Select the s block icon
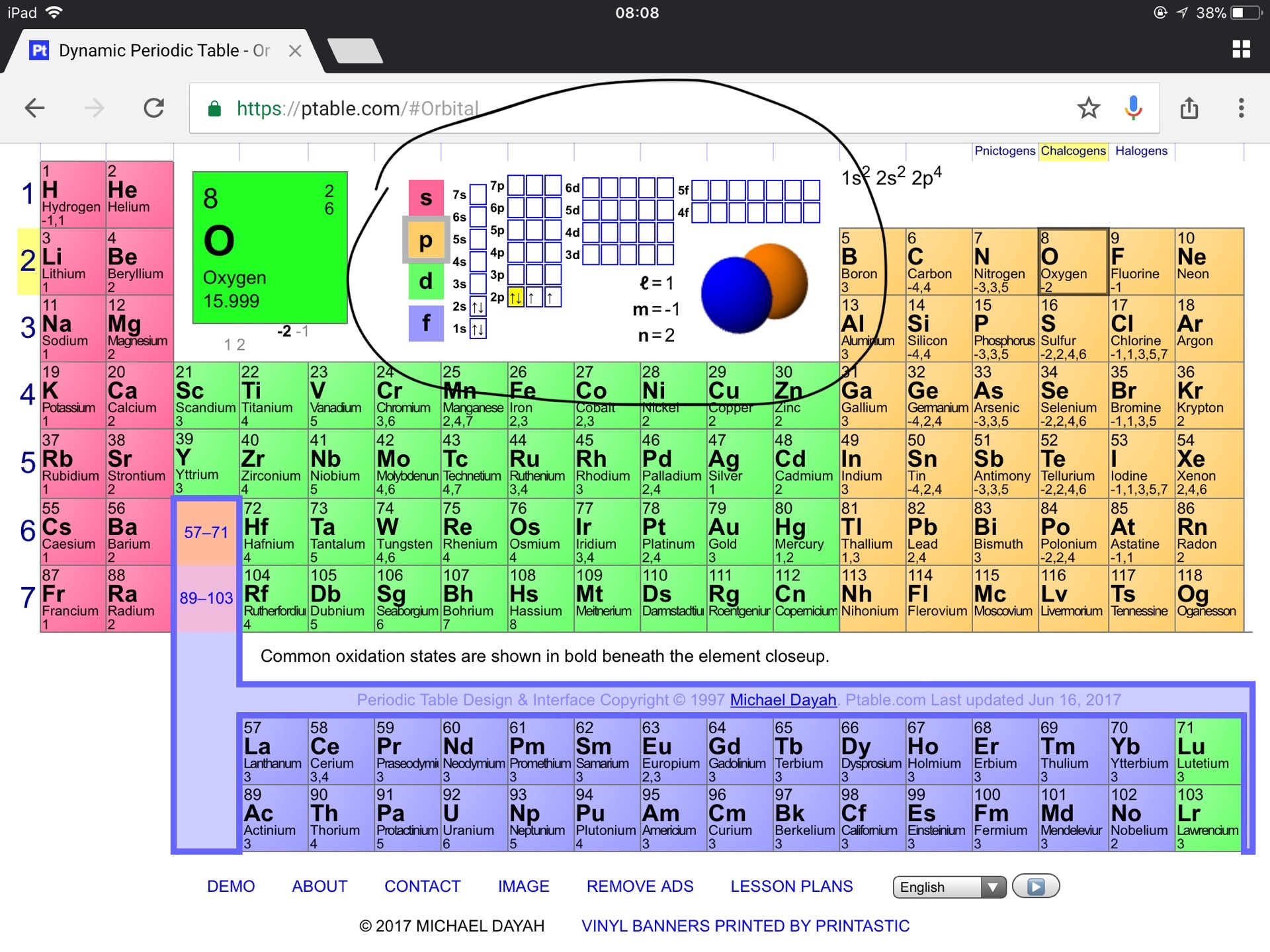Image resolution: width=1270 pixels, height=952 pixels. click(x=426, y=197)
